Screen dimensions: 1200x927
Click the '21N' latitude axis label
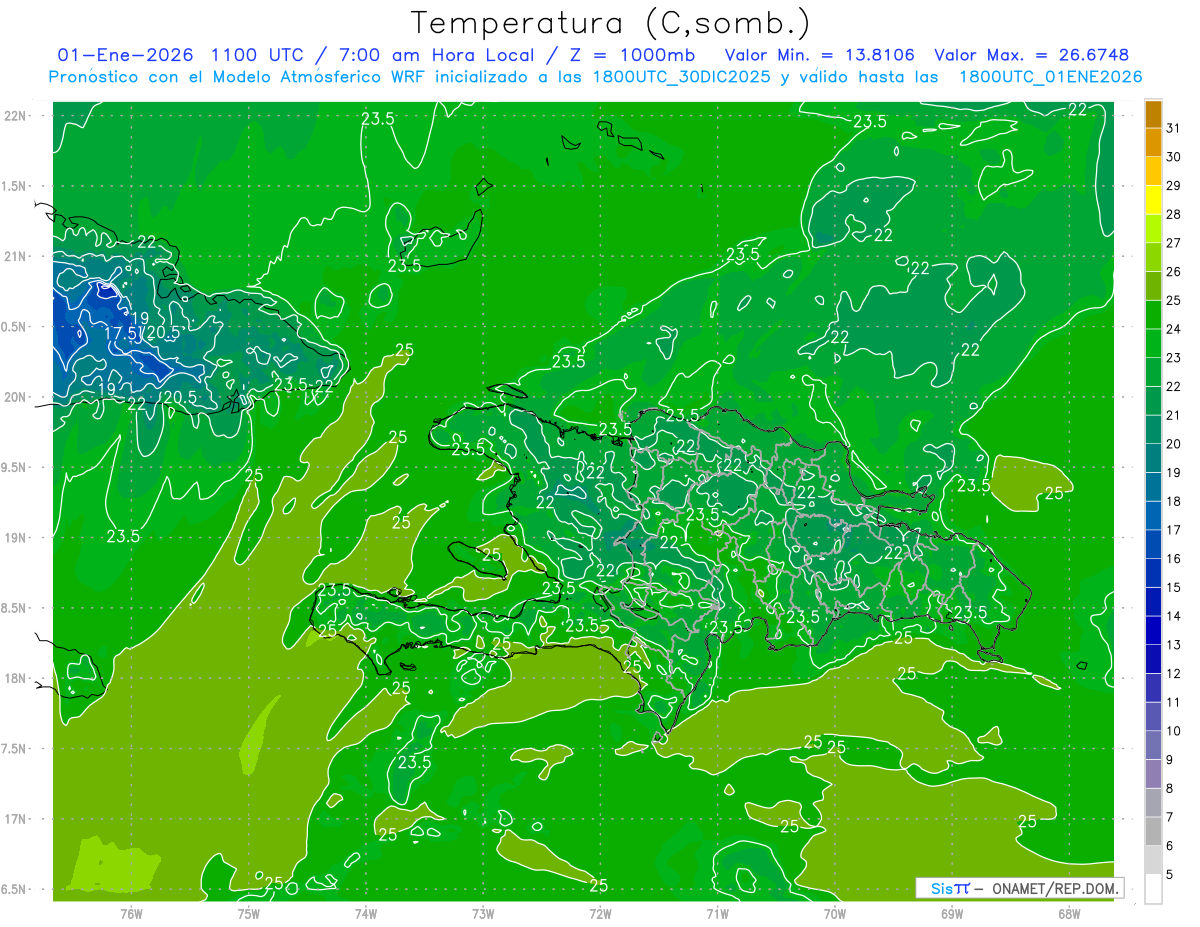point(16,256)
